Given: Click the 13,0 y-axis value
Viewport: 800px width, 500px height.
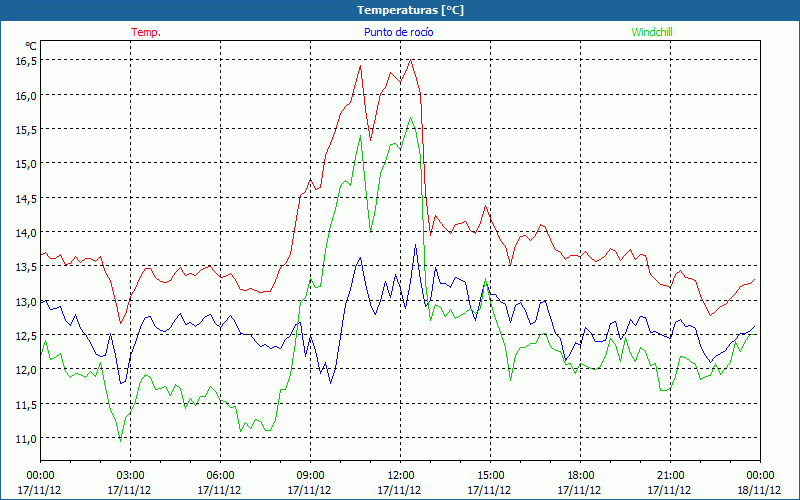Looking at the screenshot, I should click(26, 302).
